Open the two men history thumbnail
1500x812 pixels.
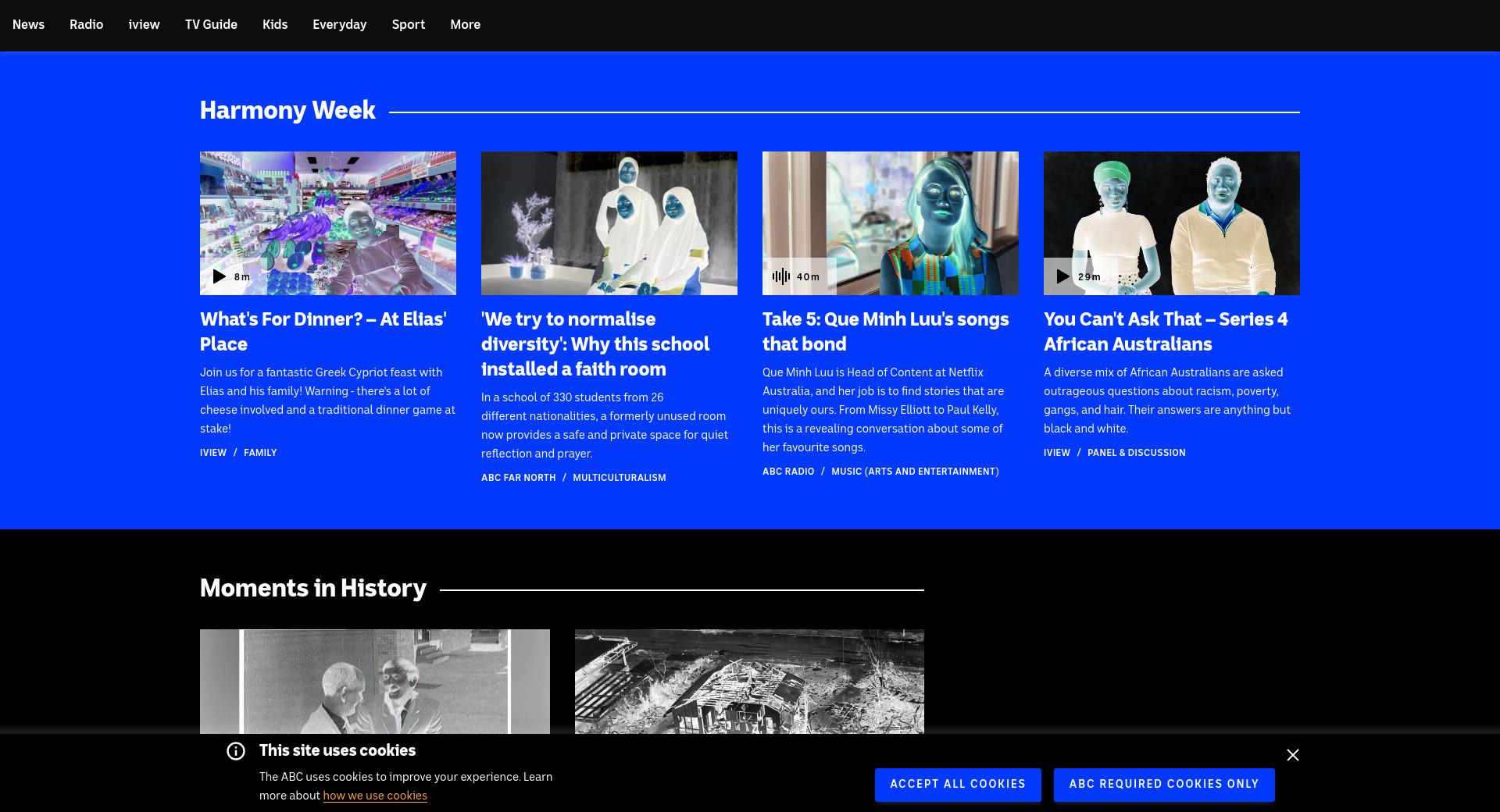coord(375,682)
